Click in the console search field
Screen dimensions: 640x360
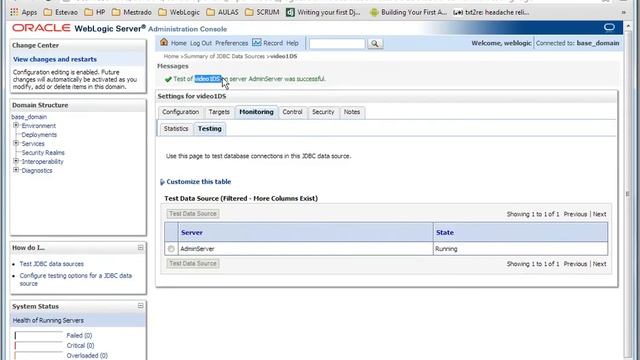point(337,43)
